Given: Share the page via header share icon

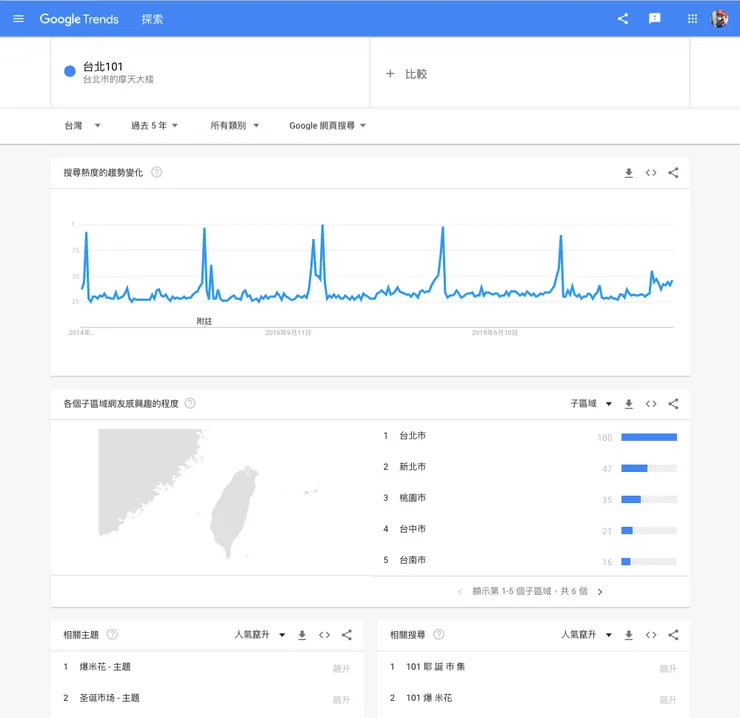Looking at the screenshot, I should [623, 18].
